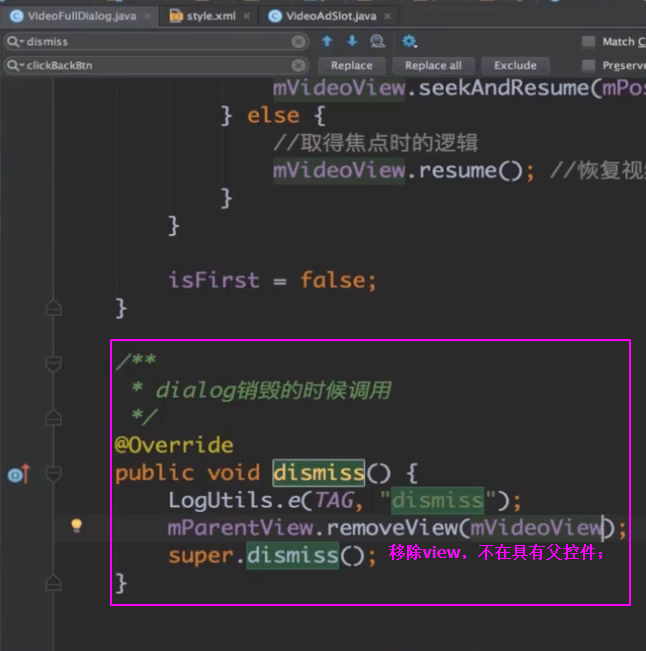Image resolution: width=646 pixels, height=651 pixels.
Task: Jump to next search occurrence arrow
Action: pos(352,41)
